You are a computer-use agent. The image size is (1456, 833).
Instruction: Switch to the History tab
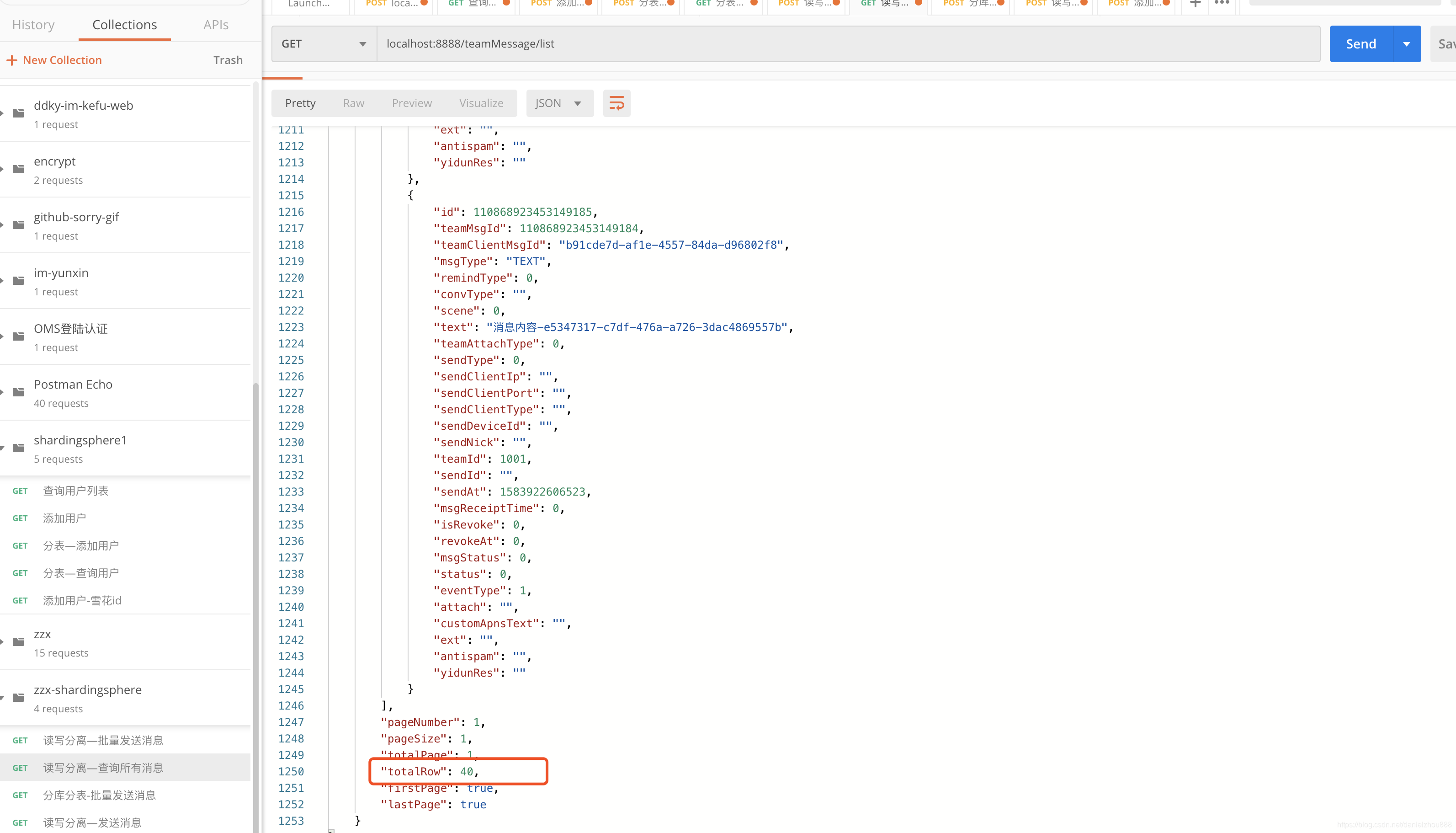point(34,24)
